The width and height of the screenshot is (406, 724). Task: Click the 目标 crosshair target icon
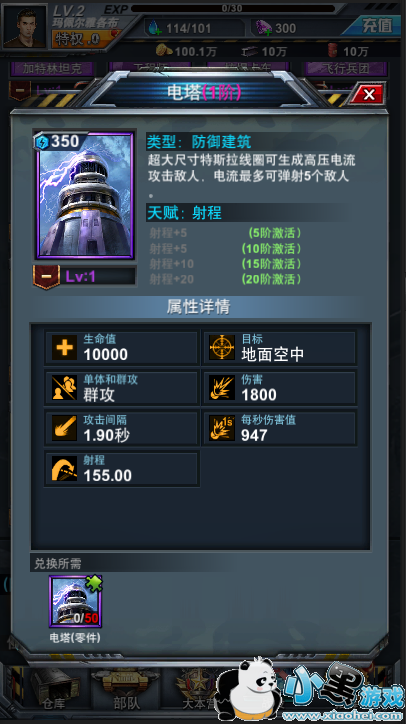pos(222,347)
